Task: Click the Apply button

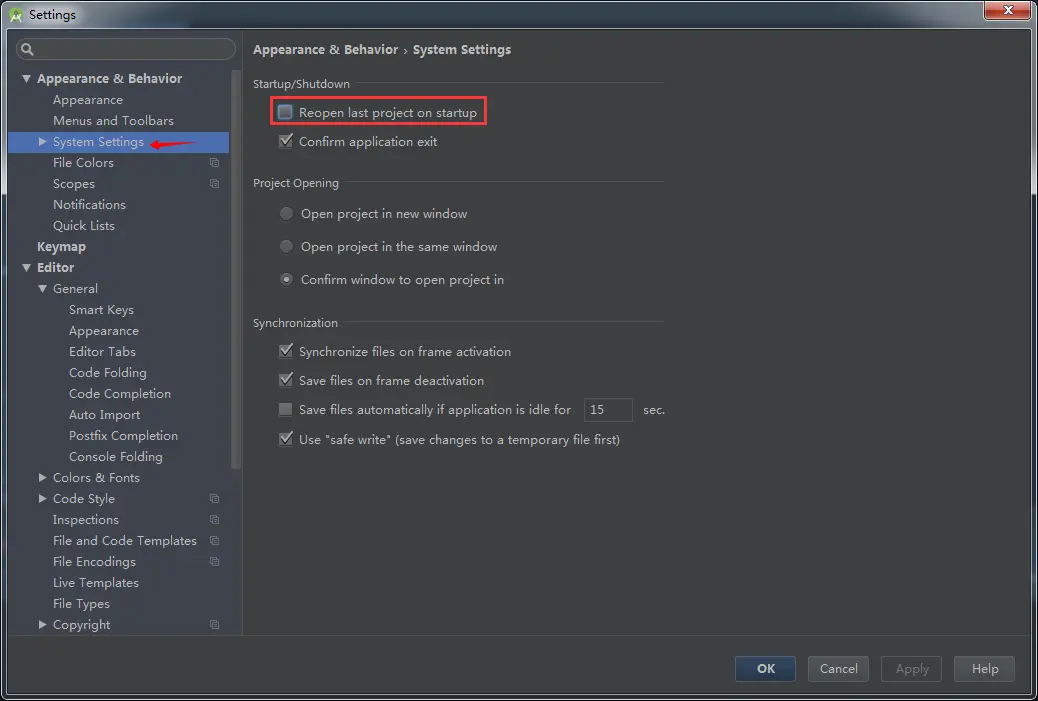Action: [912, 669]
